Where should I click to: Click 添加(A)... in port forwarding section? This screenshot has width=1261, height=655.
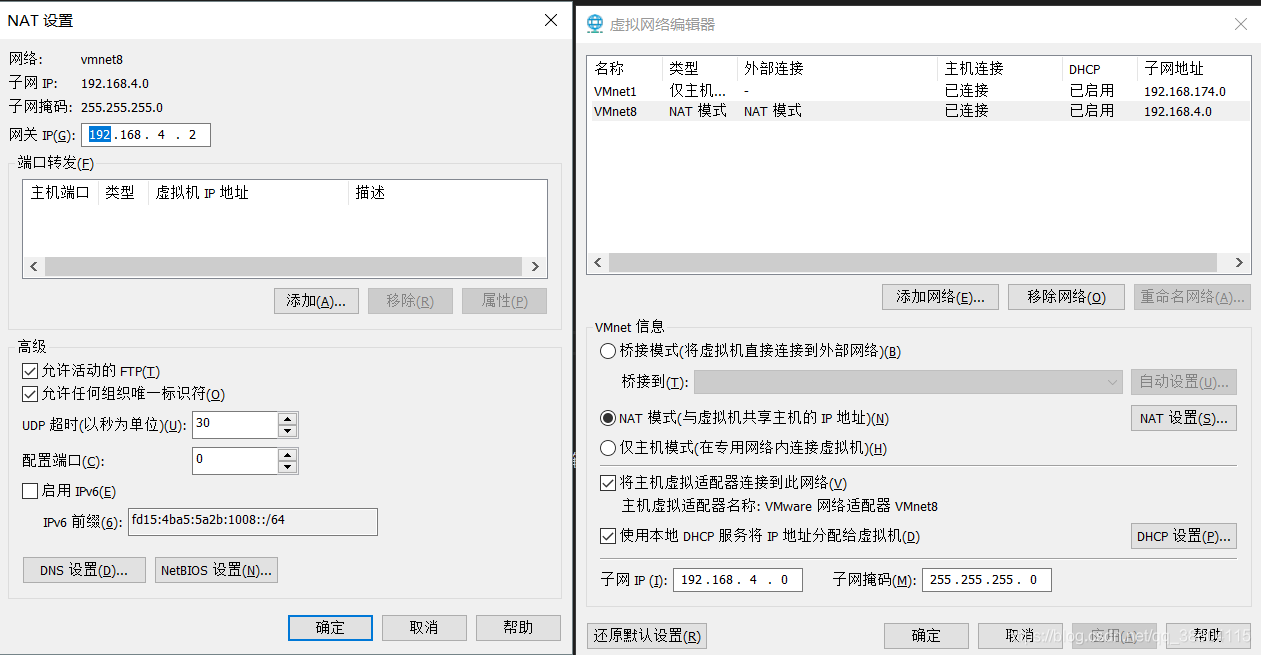(316, 301)
